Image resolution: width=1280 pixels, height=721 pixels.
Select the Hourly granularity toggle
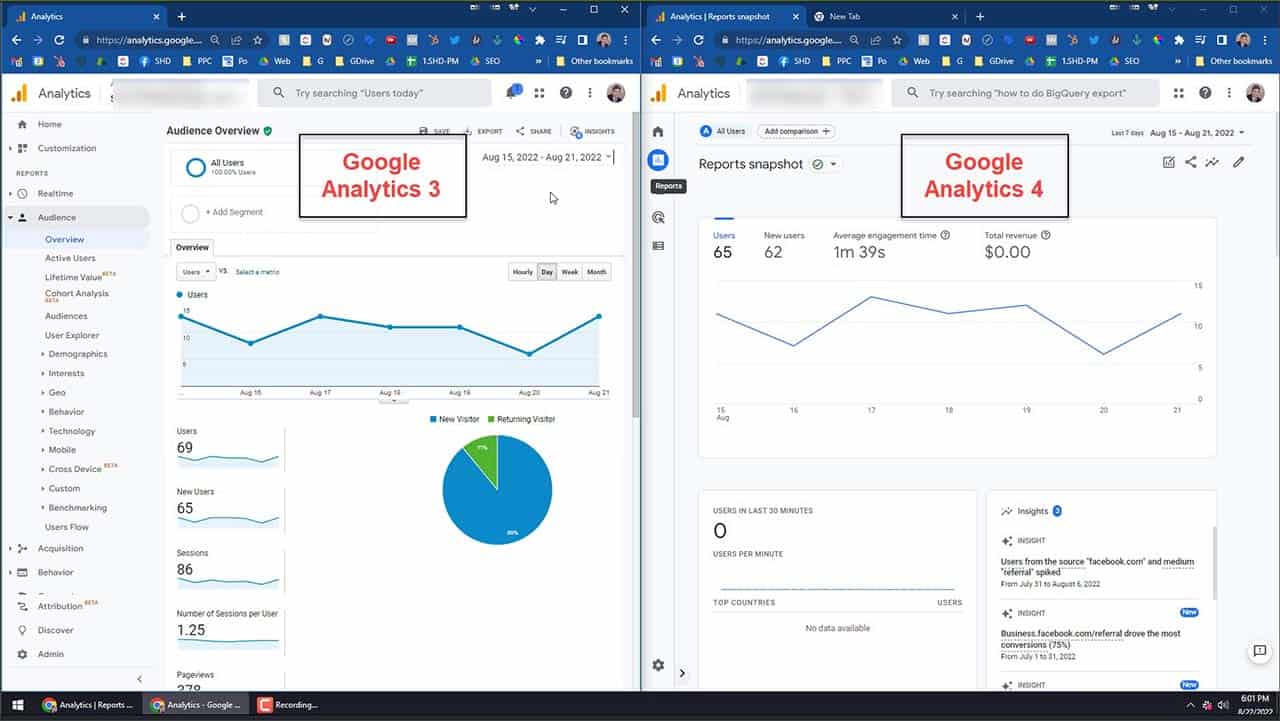point(522,272)
